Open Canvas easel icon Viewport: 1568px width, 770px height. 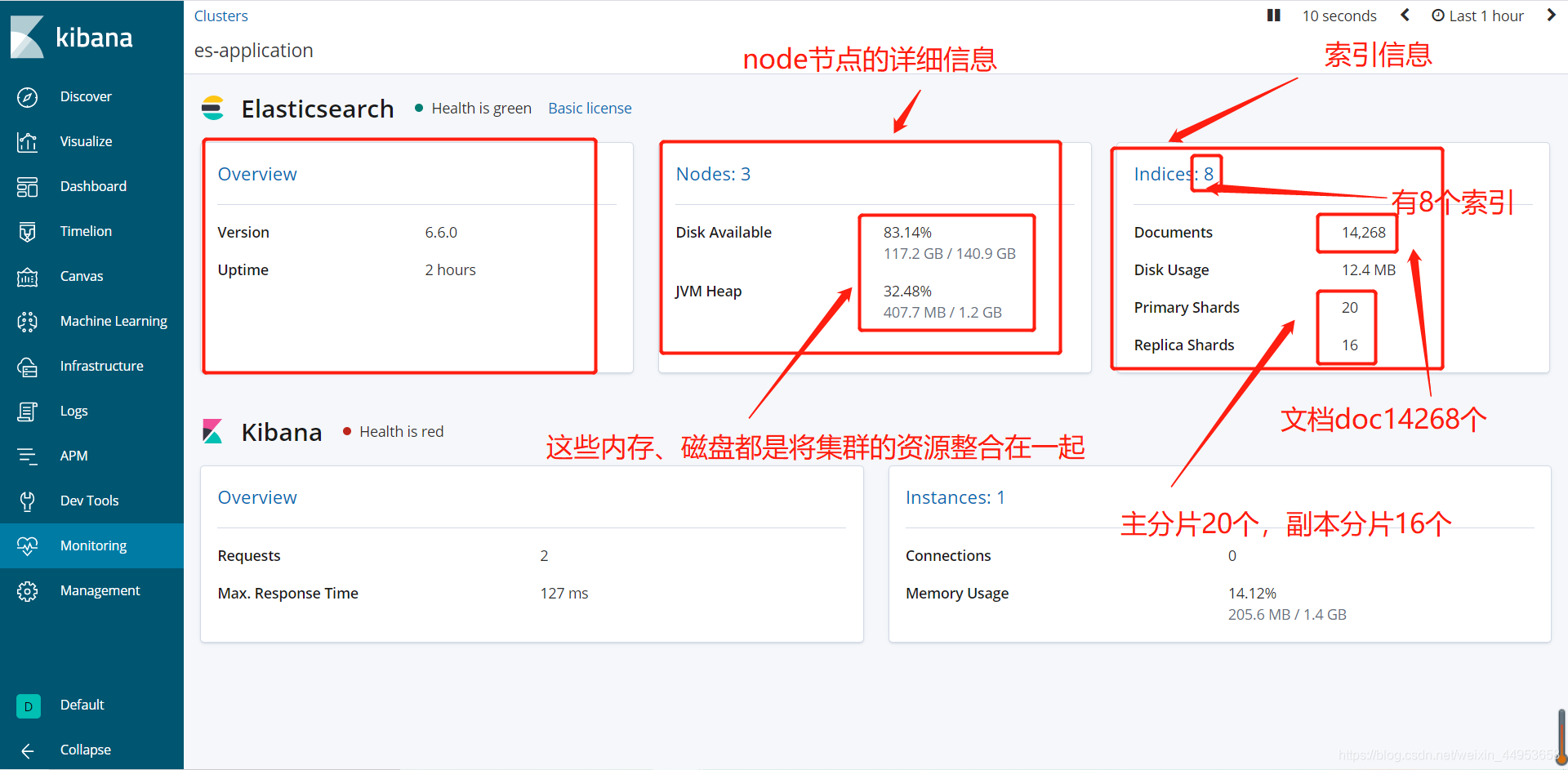[x=27, y=277]
